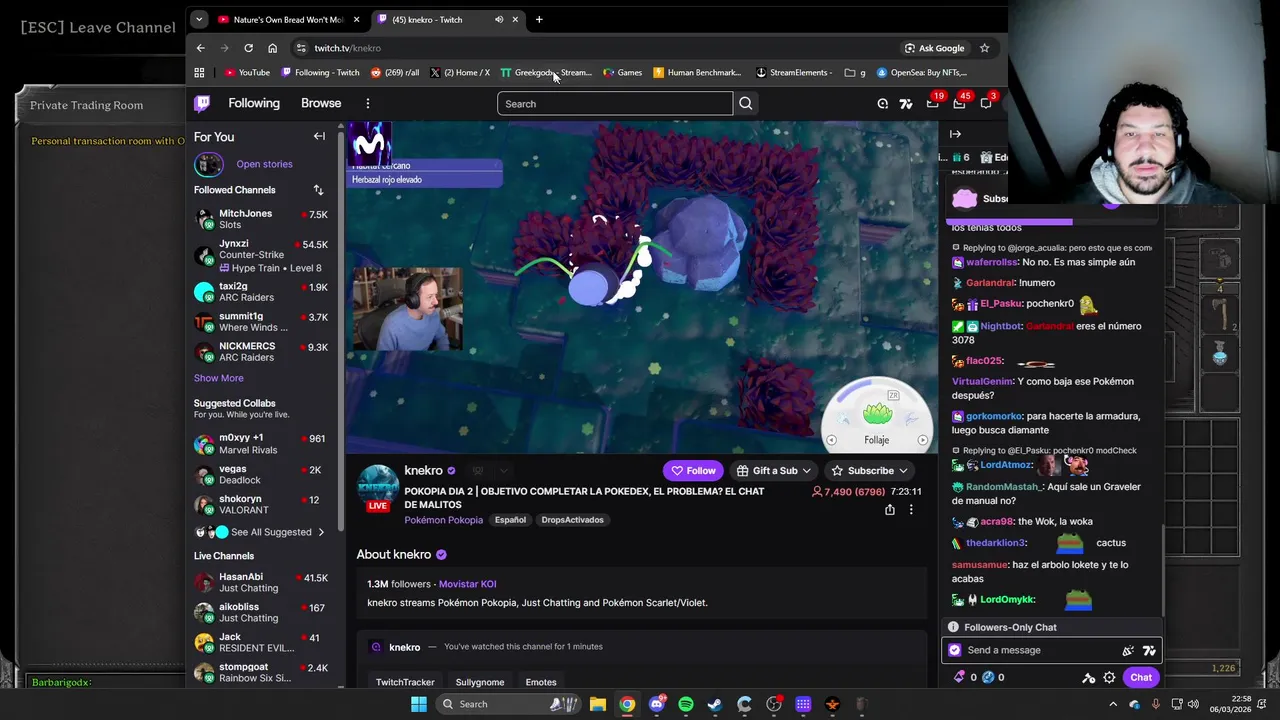
Task: Open the Gift a Sub dropdown
Action: point(773,470)
